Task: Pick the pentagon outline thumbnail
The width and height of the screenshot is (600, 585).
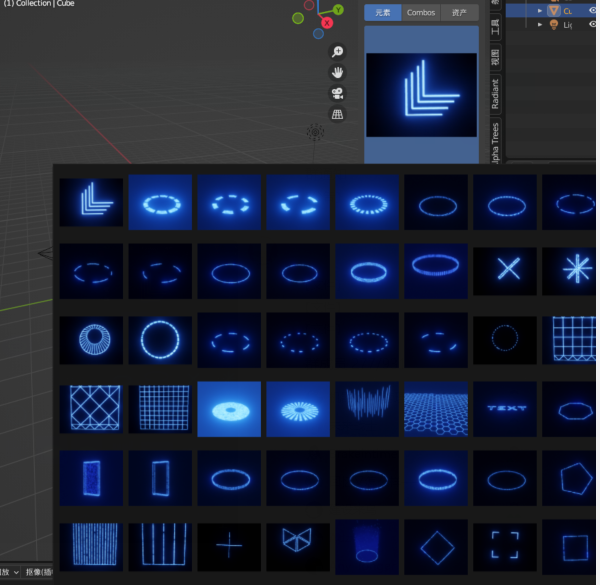Action: pos(569,478)
